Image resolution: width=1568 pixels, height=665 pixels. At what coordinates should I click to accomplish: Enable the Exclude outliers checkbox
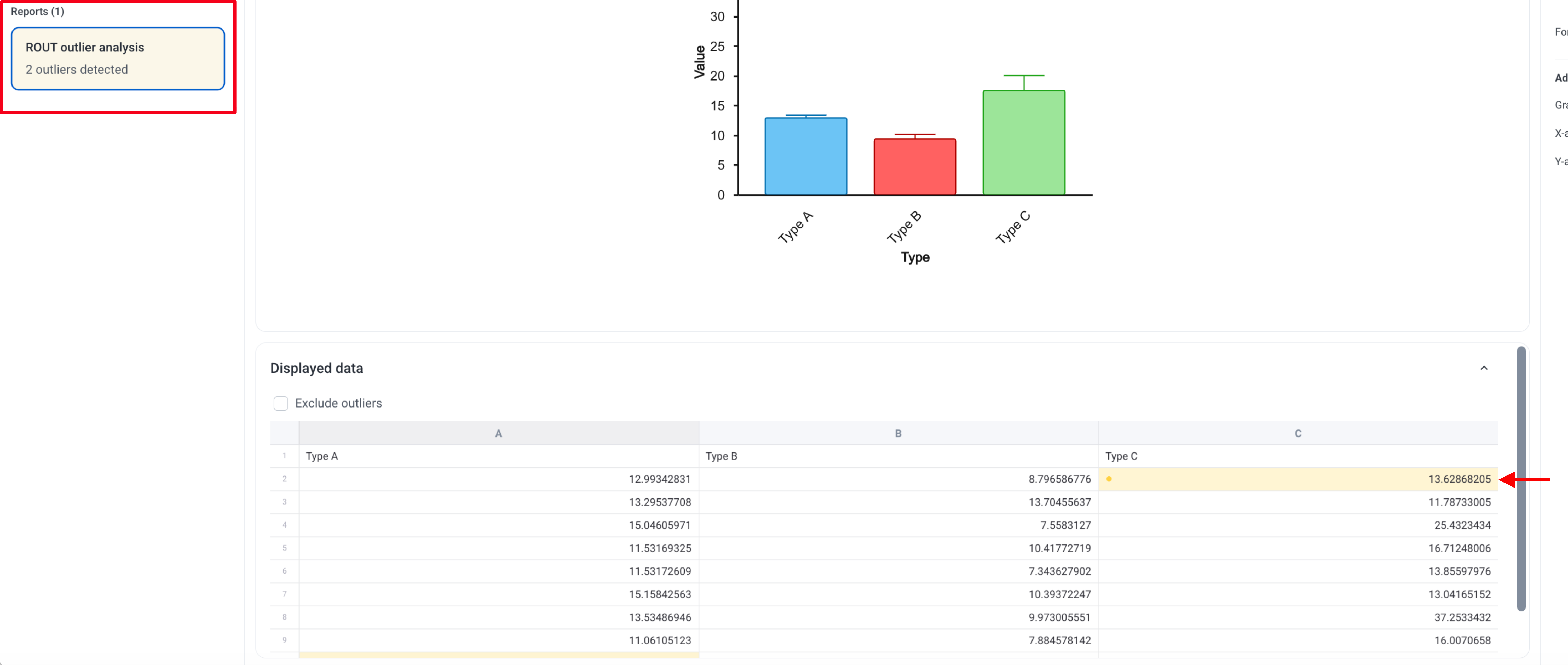pos(281,403)
